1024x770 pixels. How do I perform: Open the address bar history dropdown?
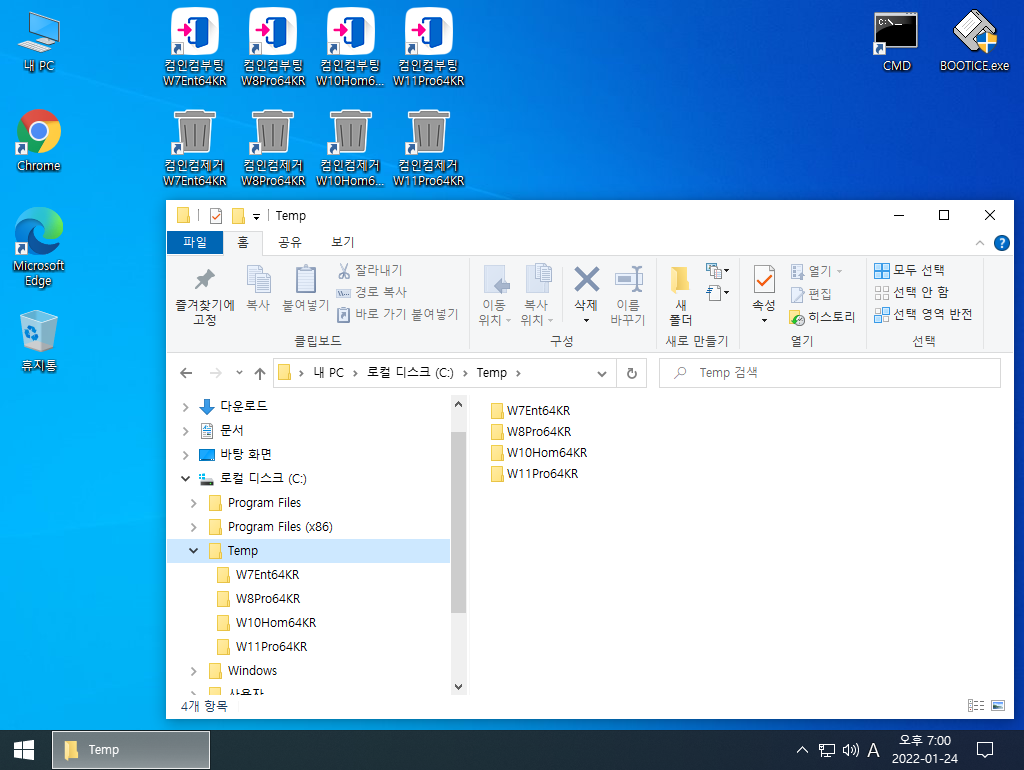point(601,374)
